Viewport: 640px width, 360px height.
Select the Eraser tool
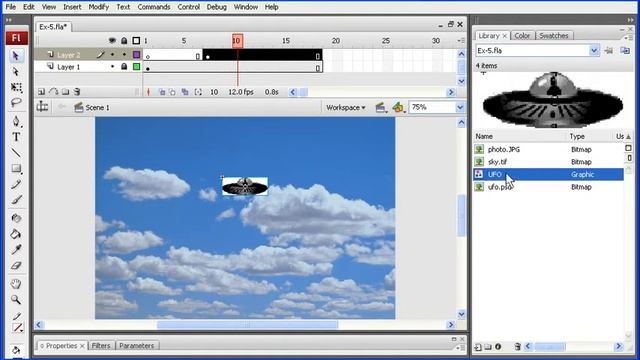tap(16, 266)
